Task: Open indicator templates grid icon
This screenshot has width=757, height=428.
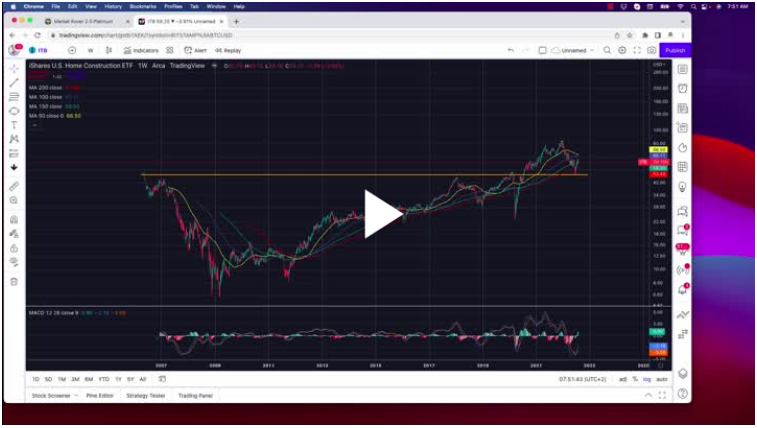Action: pos(170,50)
